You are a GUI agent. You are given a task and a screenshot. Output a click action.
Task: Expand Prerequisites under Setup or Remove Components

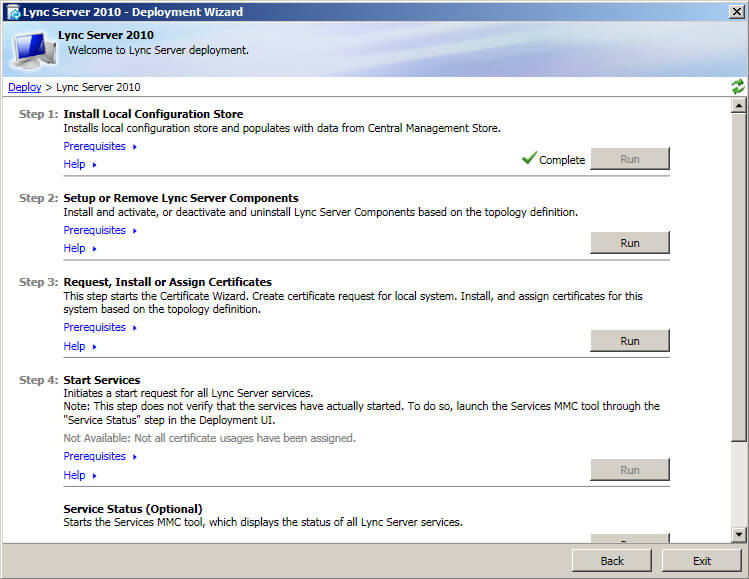[x=100, y=230]
